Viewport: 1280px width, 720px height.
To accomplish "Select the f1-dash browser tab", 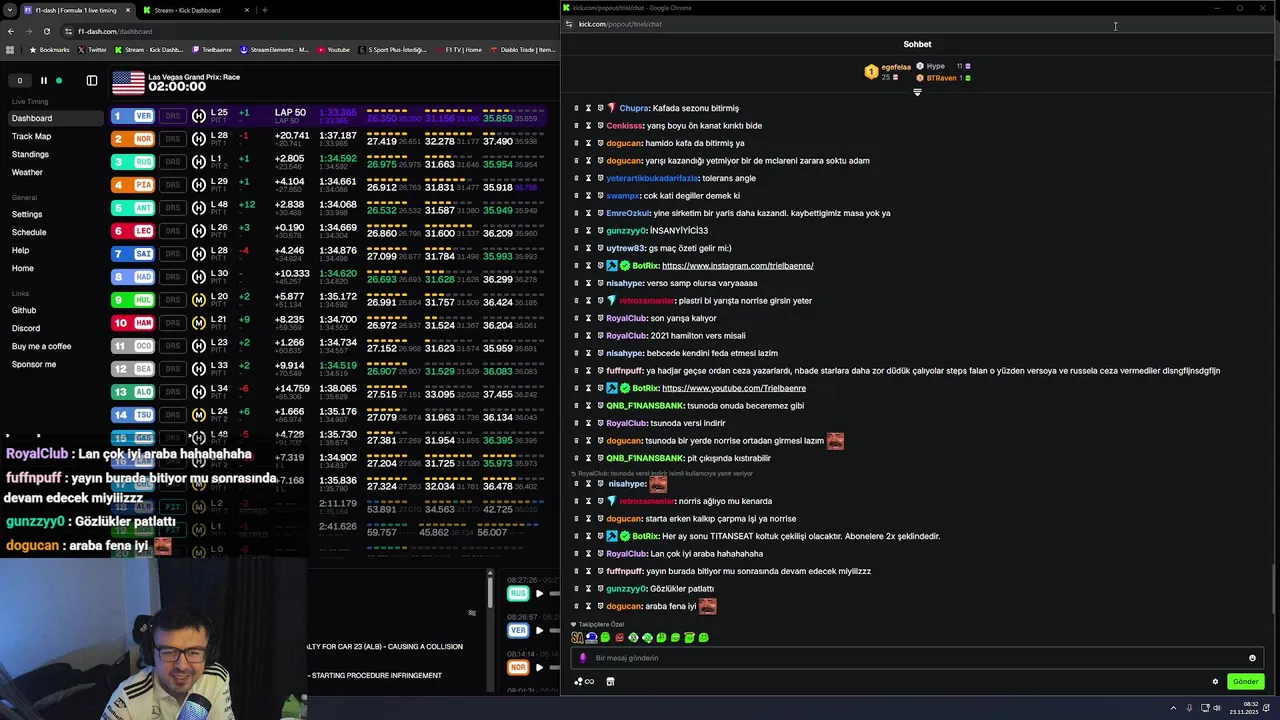I will (x=75, y=10).
